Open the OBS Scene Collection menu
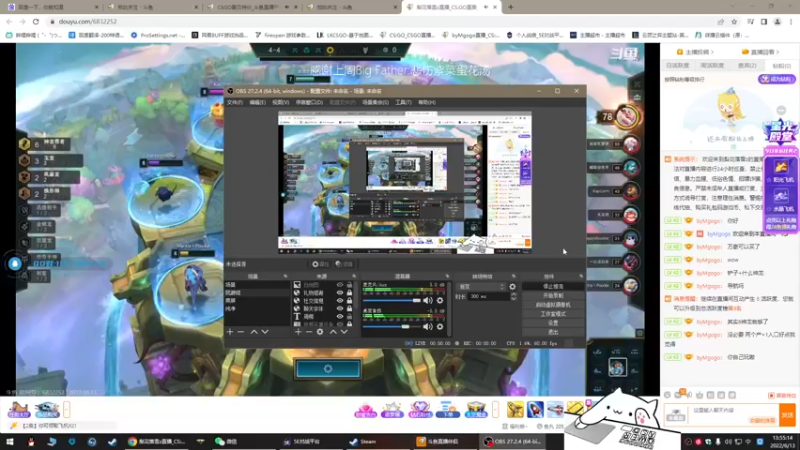 (x=375, y=103)
